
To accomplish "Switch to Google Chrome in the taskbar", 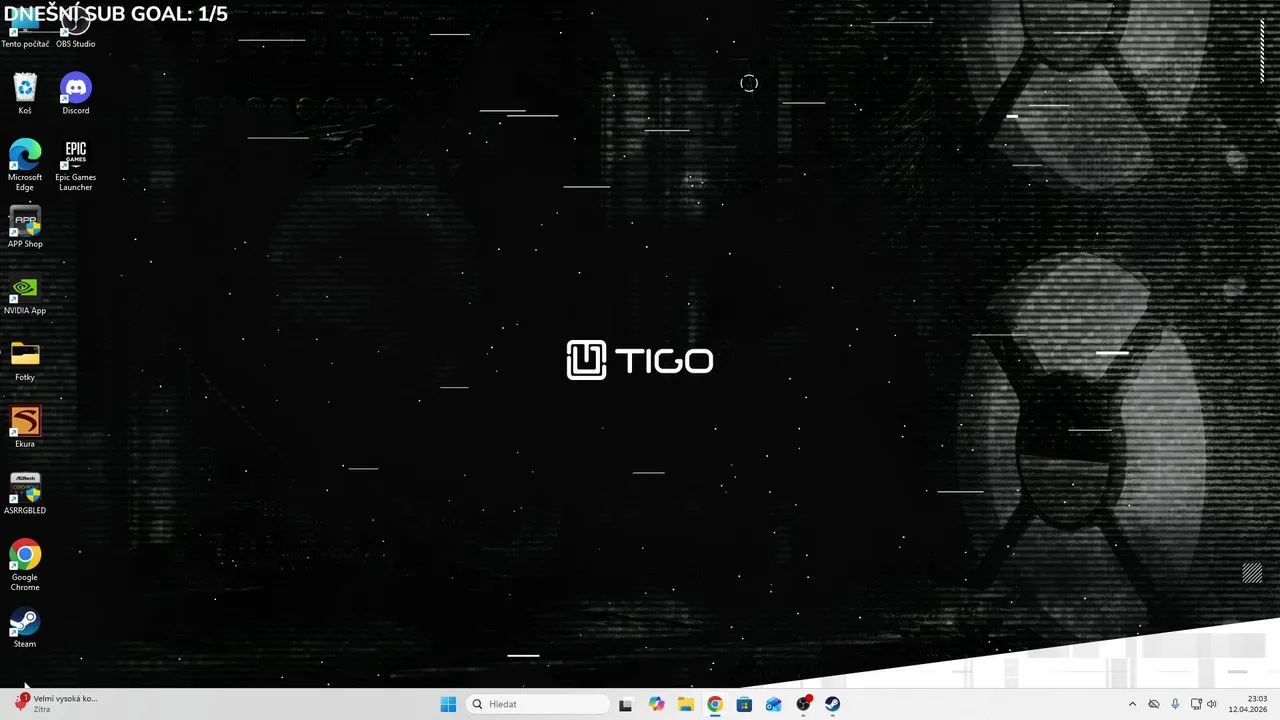I will [715, 704].
